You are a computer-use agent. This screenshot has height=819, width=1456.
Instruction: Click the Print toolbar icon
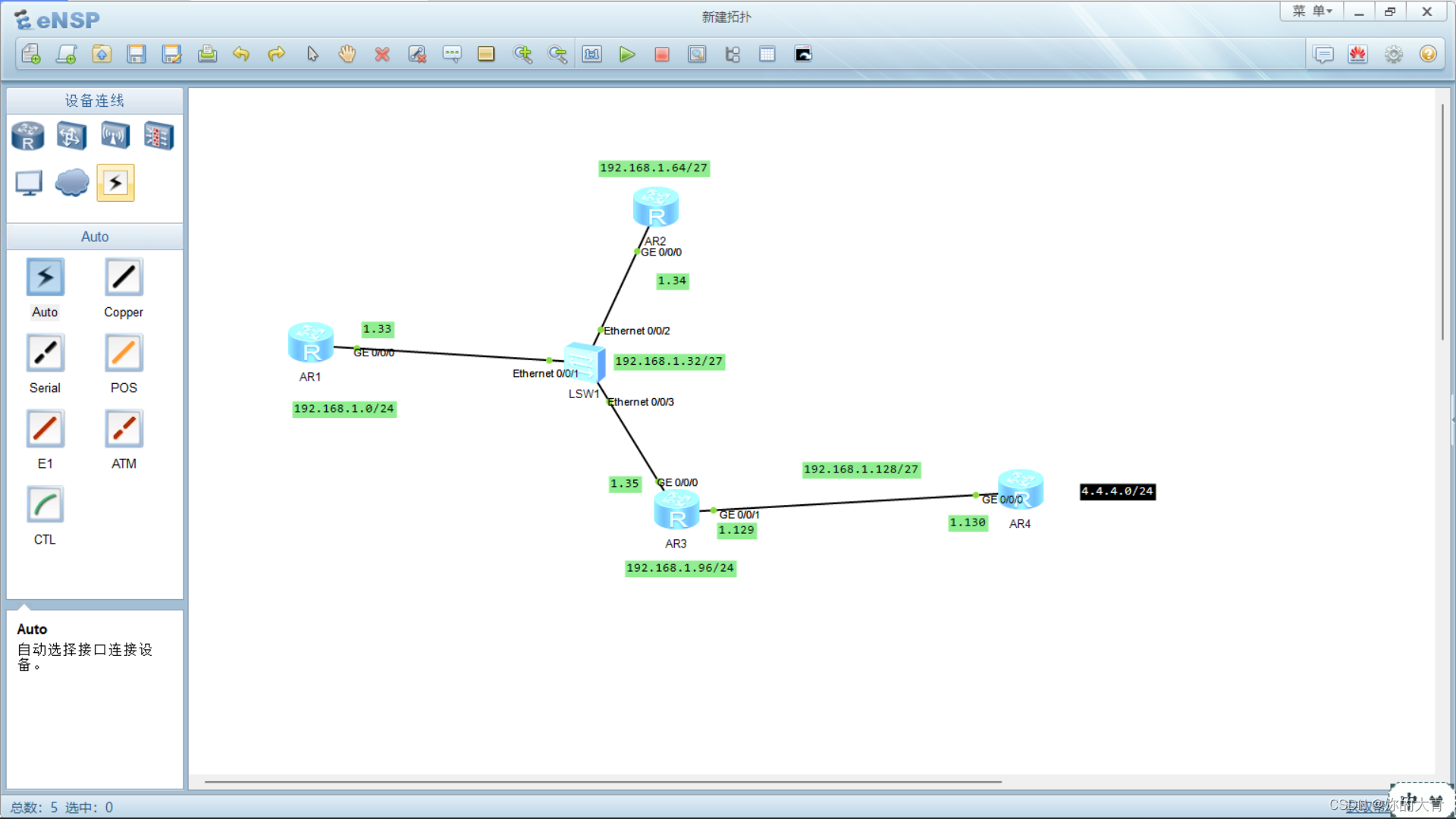click(207, 54)
